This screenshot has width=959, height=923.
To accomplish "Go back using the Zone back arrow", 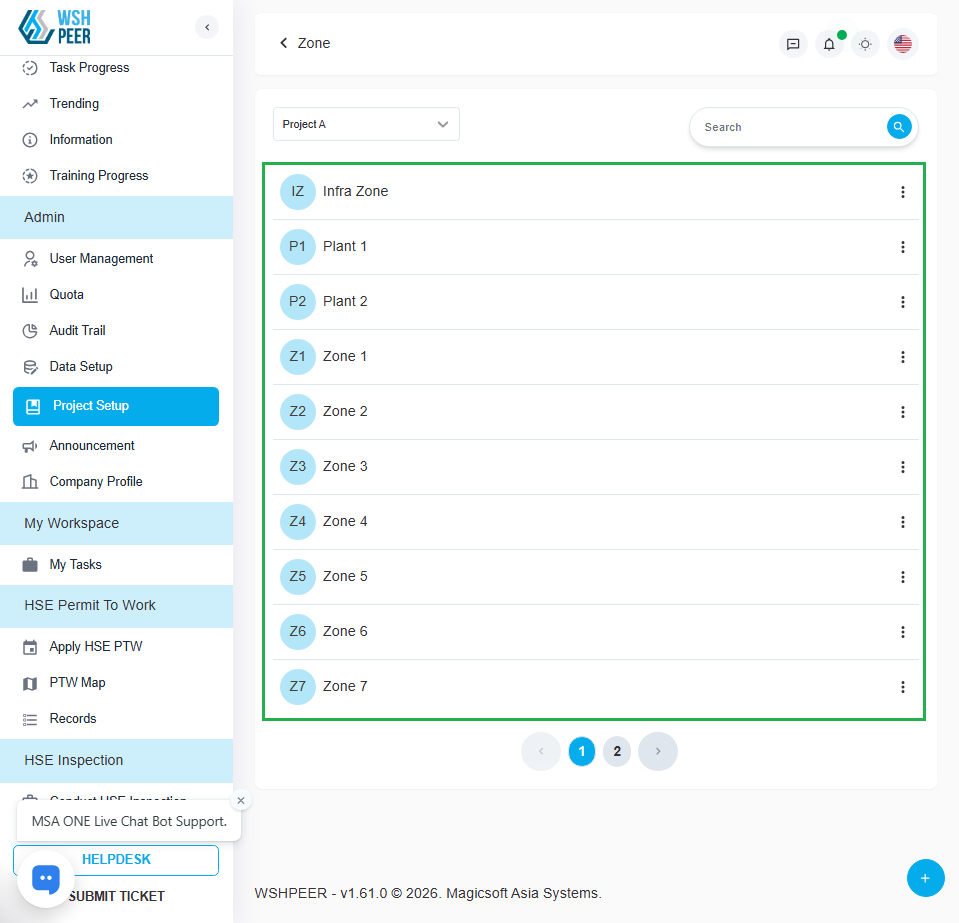I will [x=284, y=43].
